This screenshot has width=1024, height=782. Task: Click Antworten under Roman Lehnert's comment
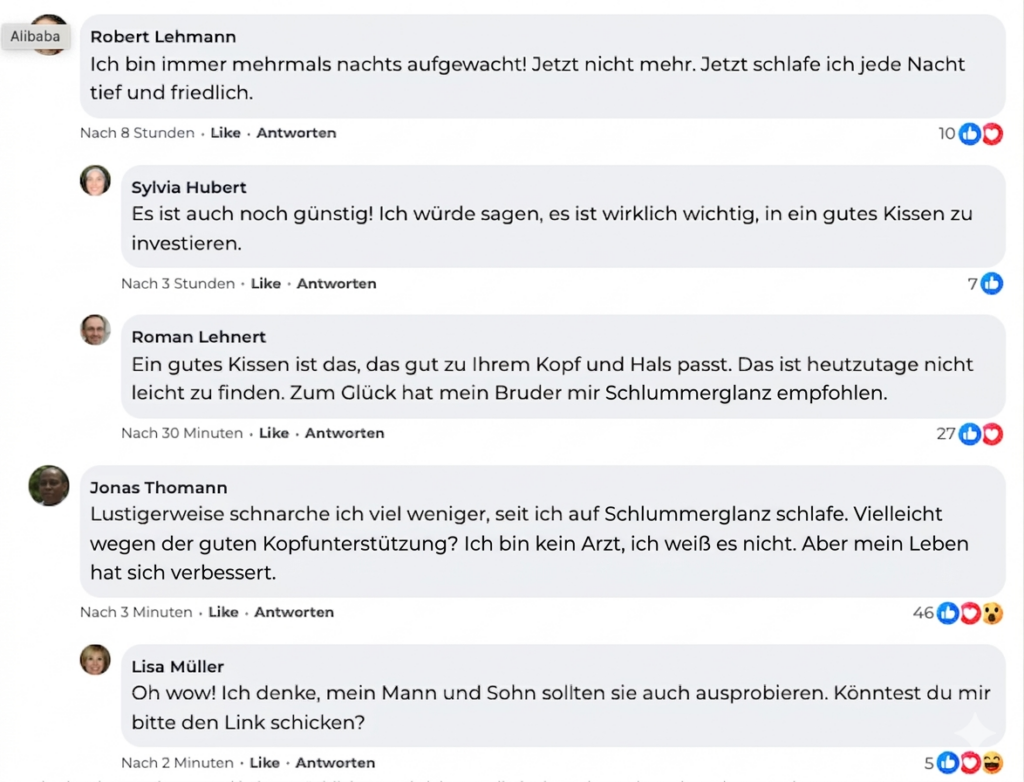coord(344,434)
